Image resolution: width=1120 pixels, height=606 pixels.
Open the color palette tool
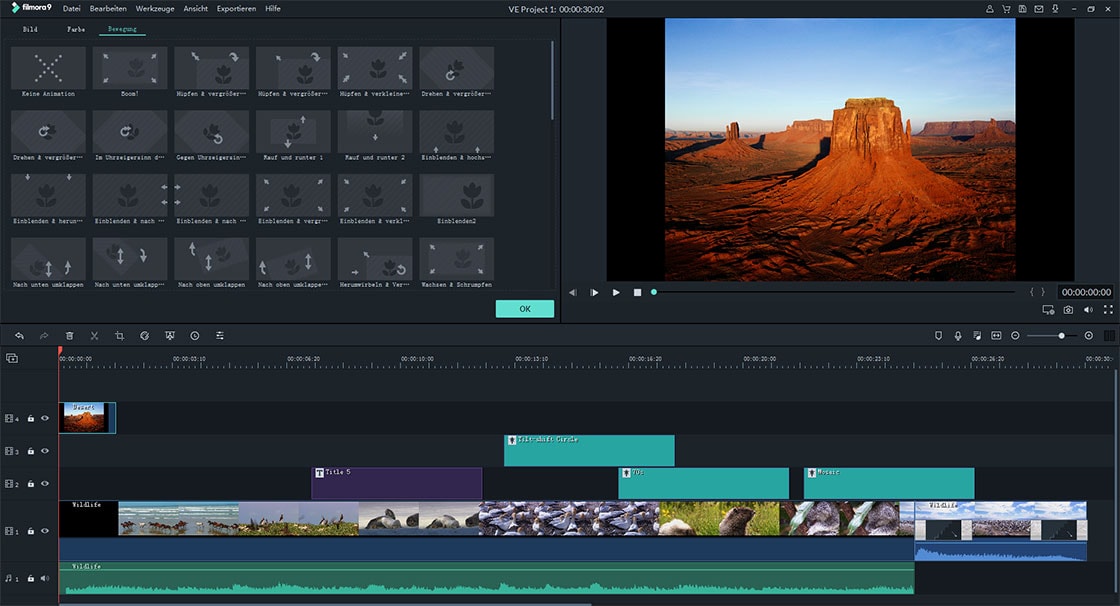144,335
